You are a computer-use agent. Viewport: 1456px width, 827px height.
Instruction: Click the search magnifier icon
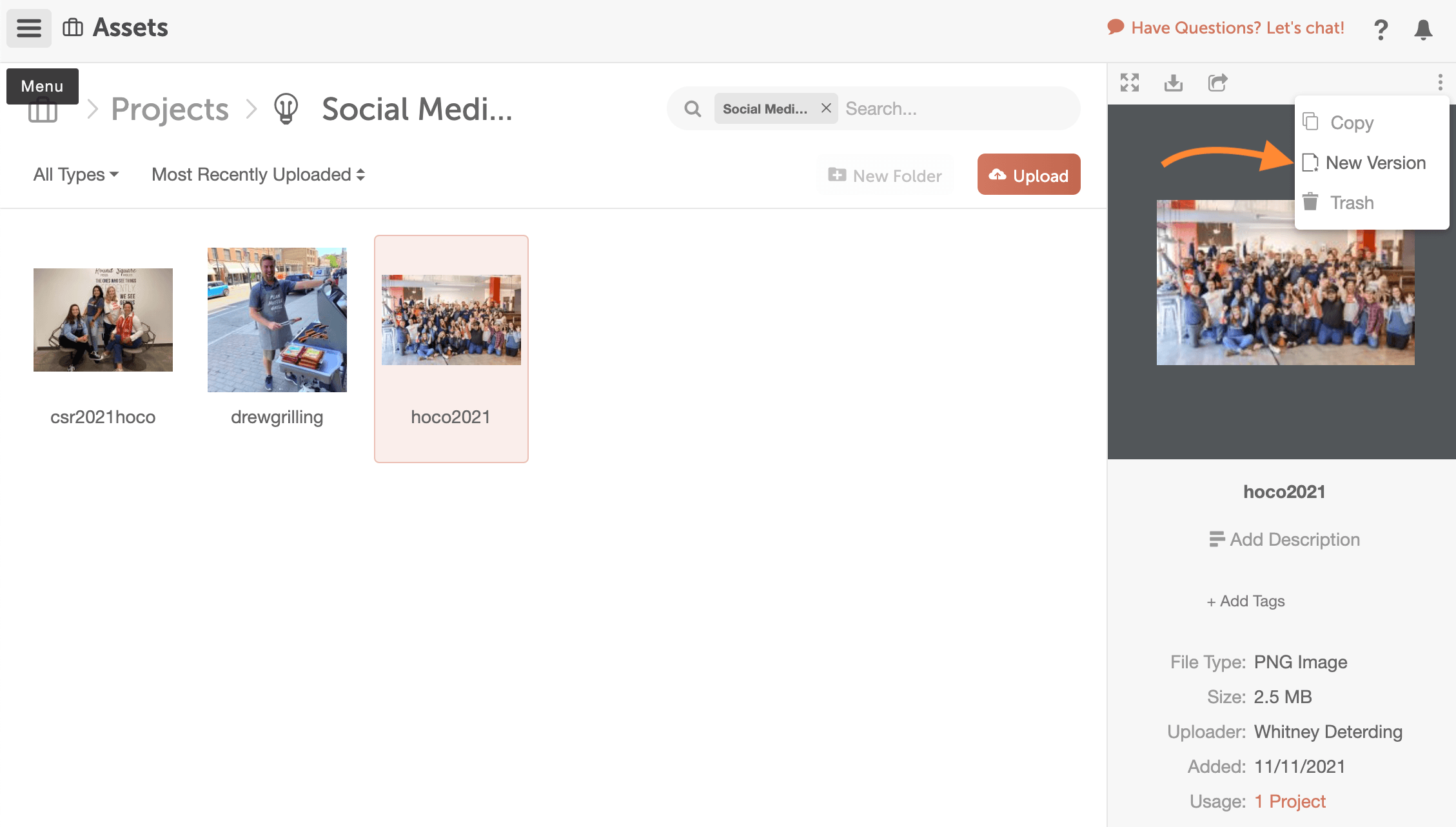point(693,109)
